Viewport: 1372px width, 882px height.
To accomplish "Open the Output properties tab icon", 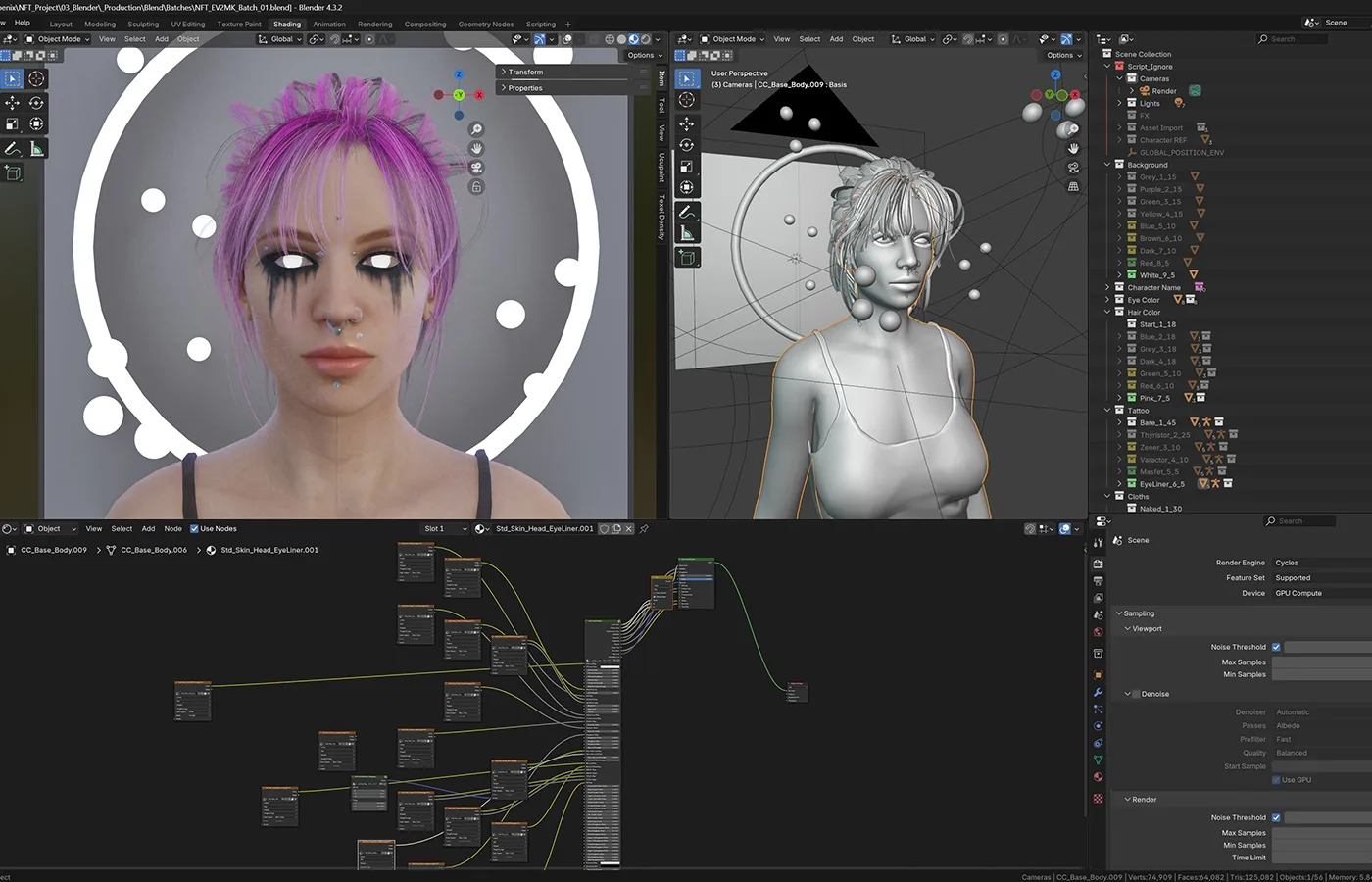I will coord(1098,581).
